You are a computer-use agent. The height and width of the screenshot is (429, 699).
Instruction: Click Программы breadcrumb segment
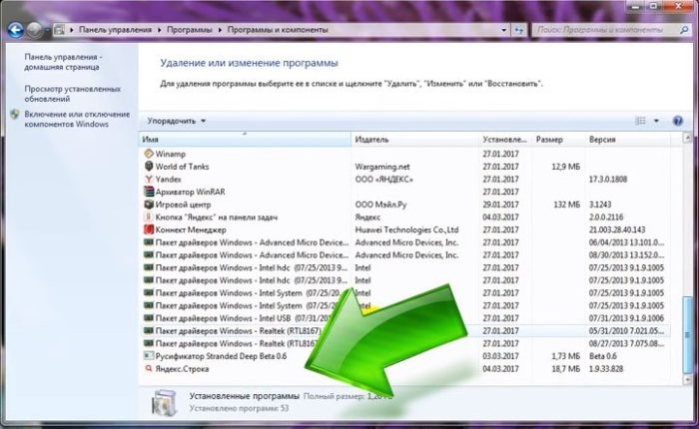(189, 30)
